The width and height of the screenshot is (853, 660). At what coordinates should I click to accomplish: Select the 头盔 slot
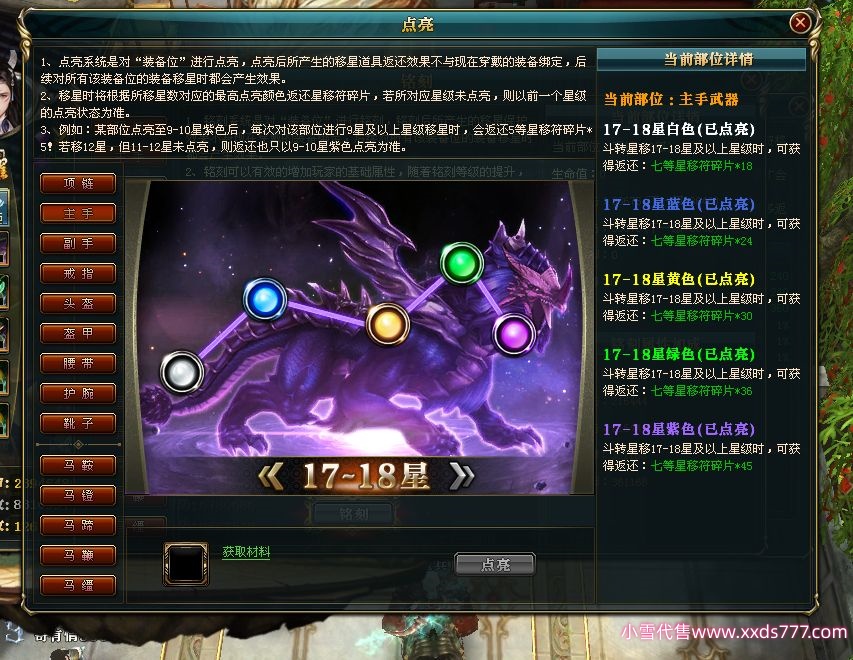(78, 303)
